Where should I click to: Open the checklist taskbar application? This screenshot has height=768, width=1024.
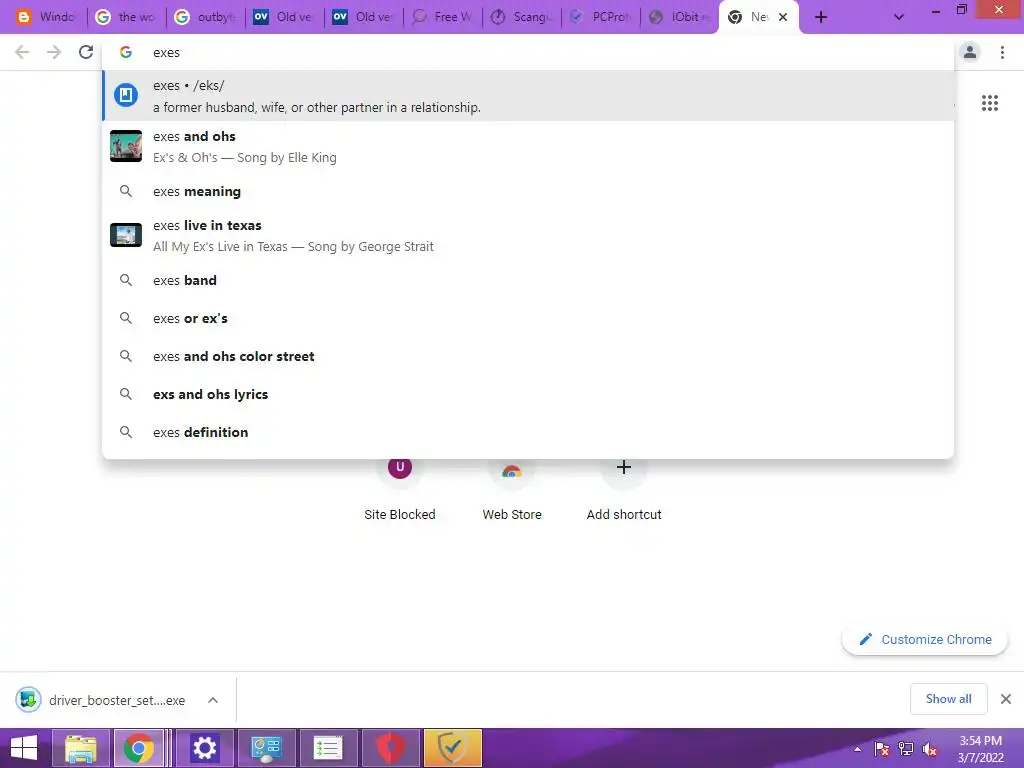[x=328, y=748]
